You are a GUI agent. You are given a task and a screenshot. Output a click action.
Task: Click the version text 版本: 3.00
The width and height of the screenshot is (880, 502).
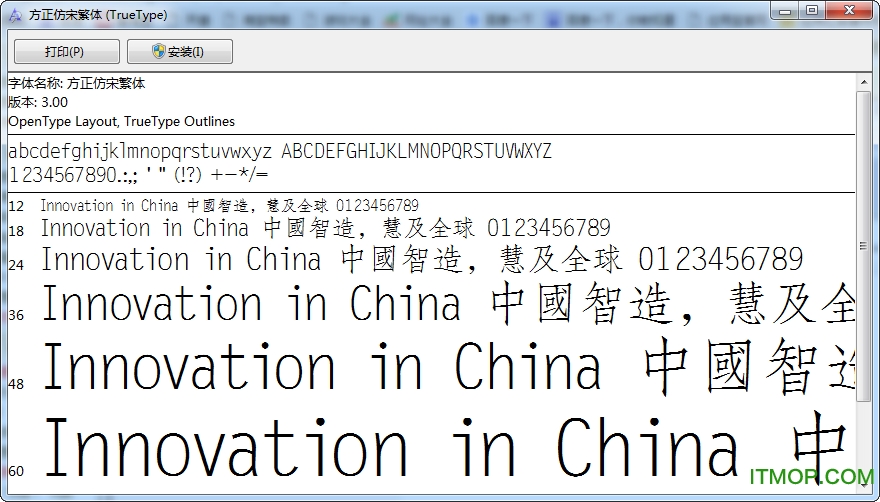tap(38, 102)
